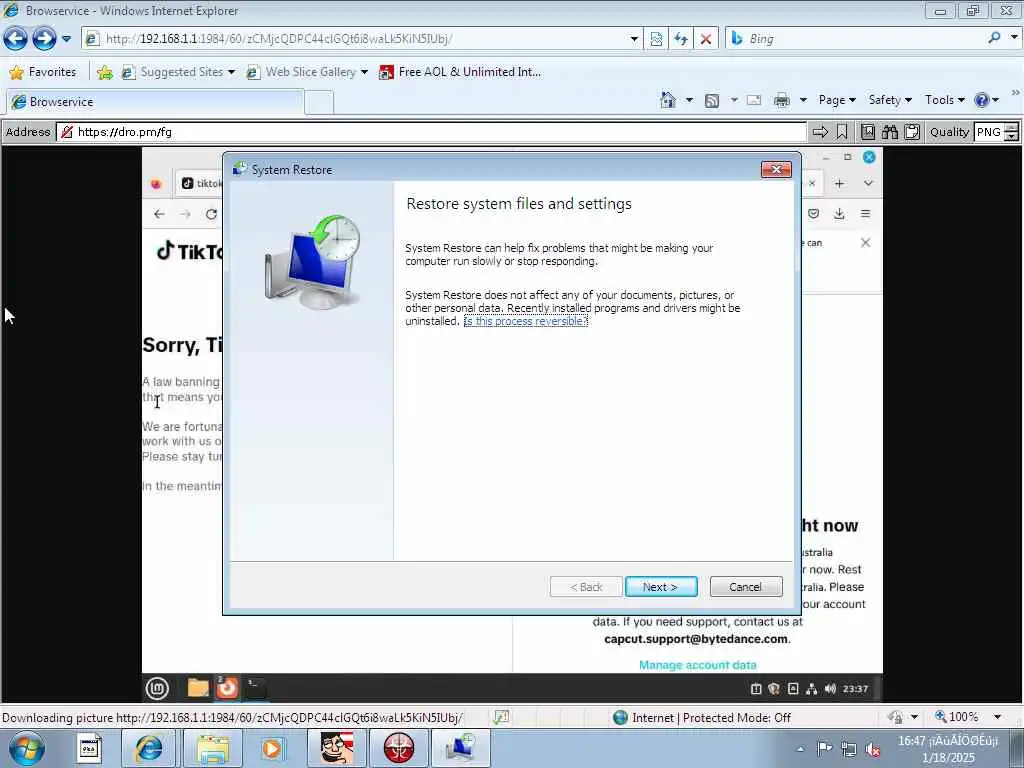Click the Browservice Address field with https://dro.pm/fg
Image resolution: width=1024 pixels, height=768 pixels.
[x=432, y=132]
